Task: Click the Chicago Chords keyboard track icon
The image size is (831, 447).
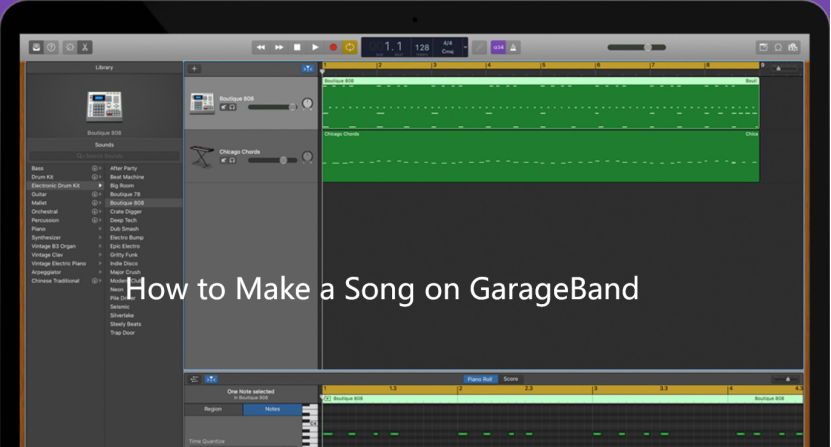Action: (202, 156)
